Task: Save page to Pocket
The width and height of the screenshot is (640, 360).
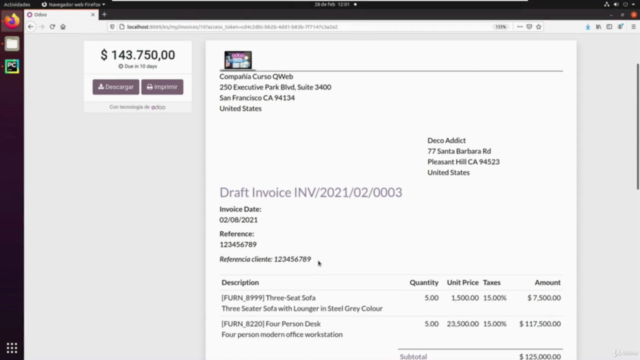Action: click(529, 27)
